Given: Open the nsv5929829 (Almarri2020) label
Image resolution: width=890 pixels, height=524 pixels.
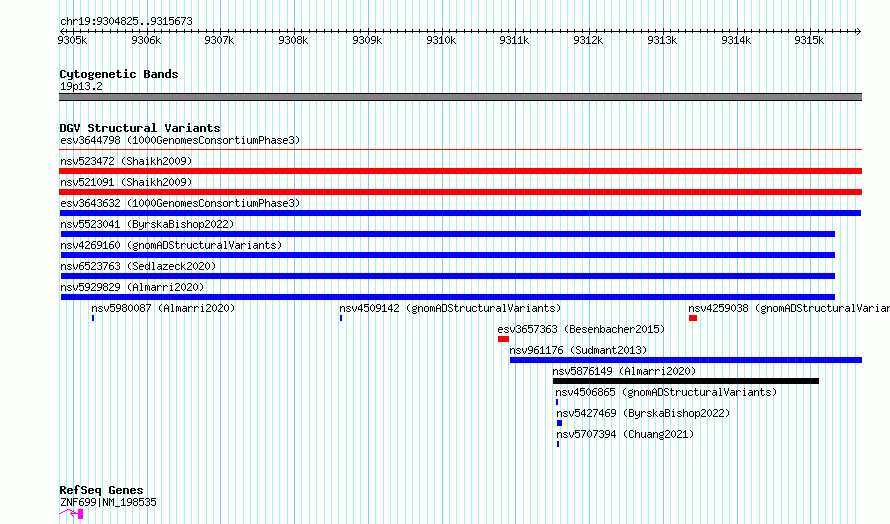Looking at the screenshot, I should coord(132,287).
